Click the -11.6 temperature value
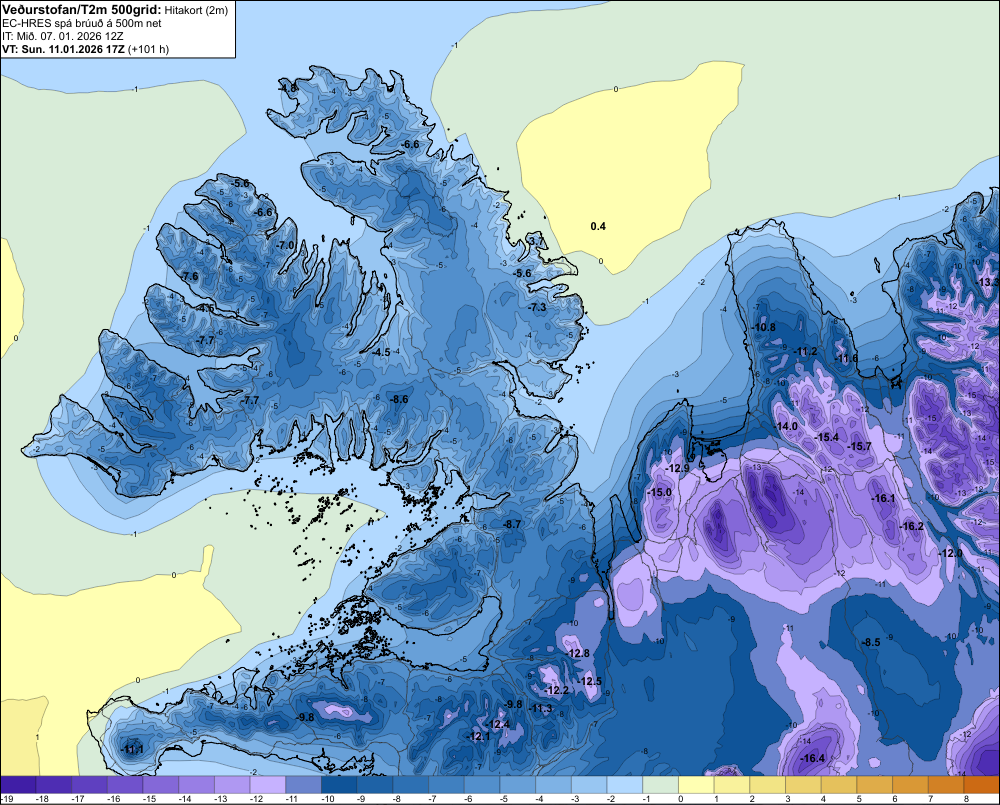This screenshot has height=805, width=1000. [x=847, y=358]
